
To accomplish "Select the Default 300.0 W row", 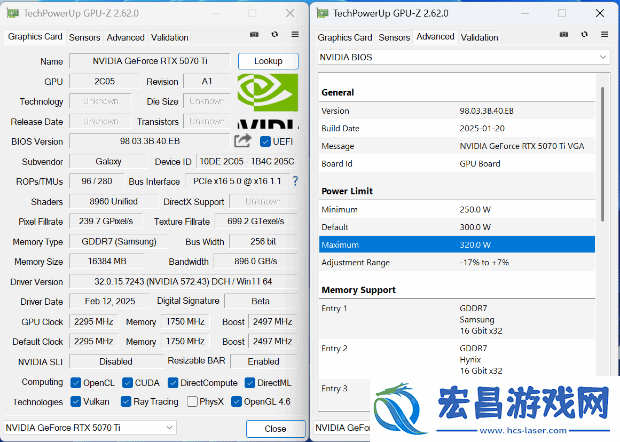I will tap(457, 227).
